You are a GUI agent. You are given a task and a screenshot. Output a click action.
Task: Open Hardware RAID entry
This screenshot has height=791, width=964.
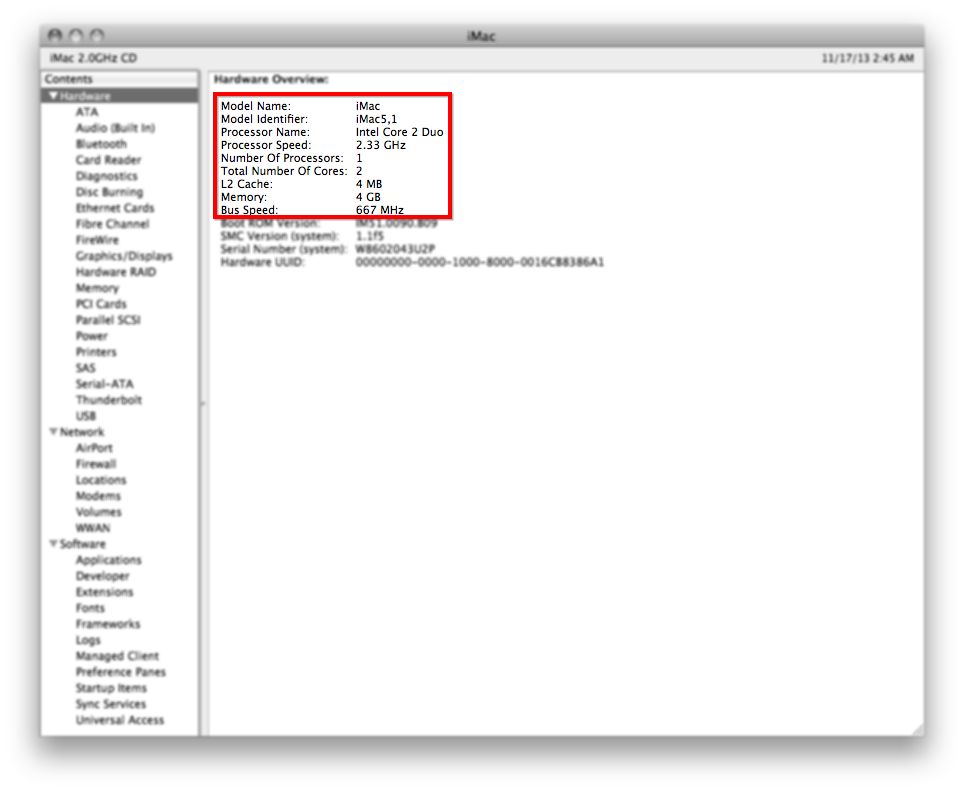[116, 272]
